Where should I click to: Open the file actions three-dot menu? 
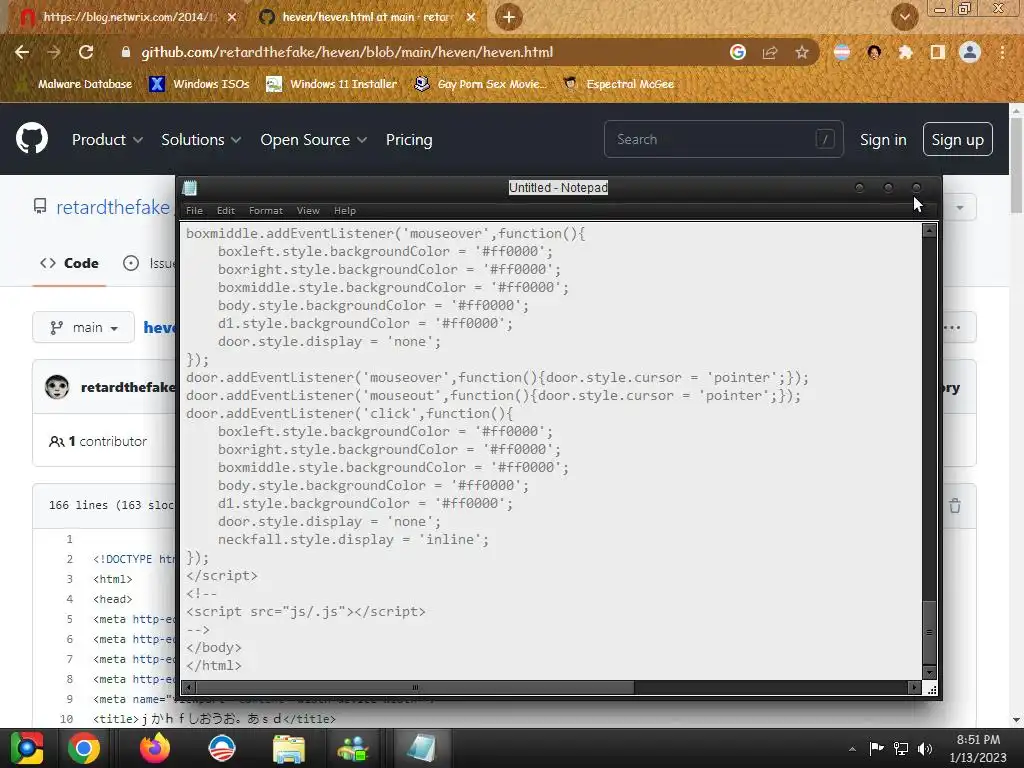pos(952,327)
